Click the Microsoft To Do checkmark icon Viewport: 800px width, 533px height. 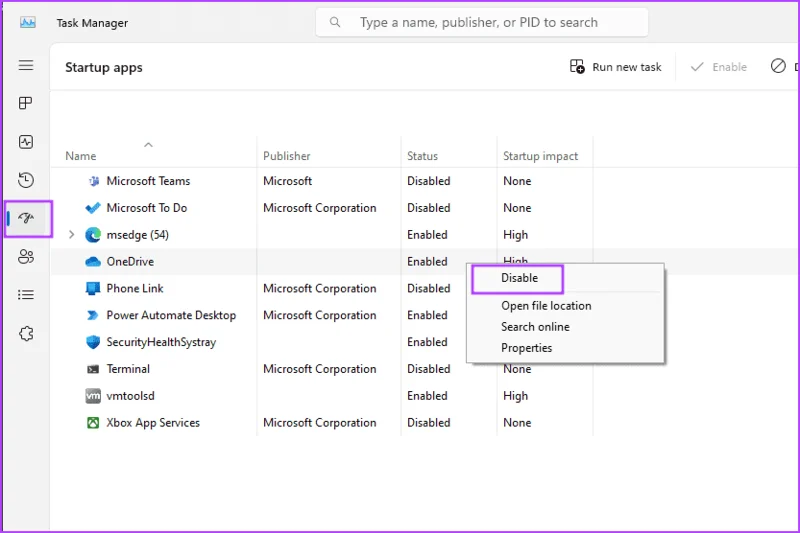(x=93, y=208)
